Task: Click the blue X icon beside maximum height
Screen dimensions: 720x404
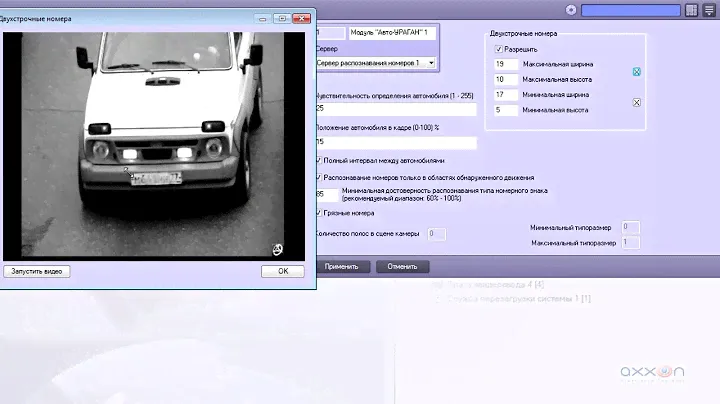Action: click(636, 73)
